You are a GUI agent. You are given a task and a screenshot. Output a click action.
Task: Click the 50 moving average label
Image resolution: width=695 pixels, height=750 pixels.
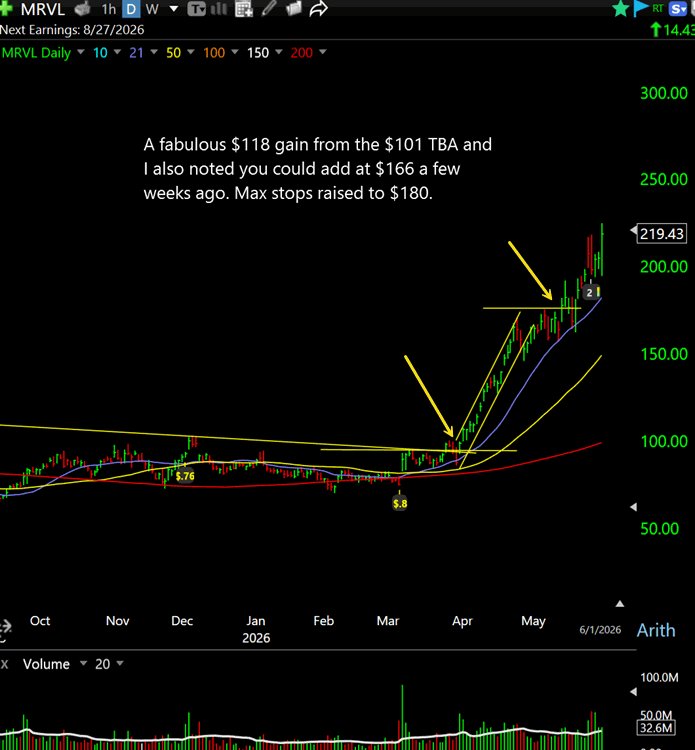(173, 53)
